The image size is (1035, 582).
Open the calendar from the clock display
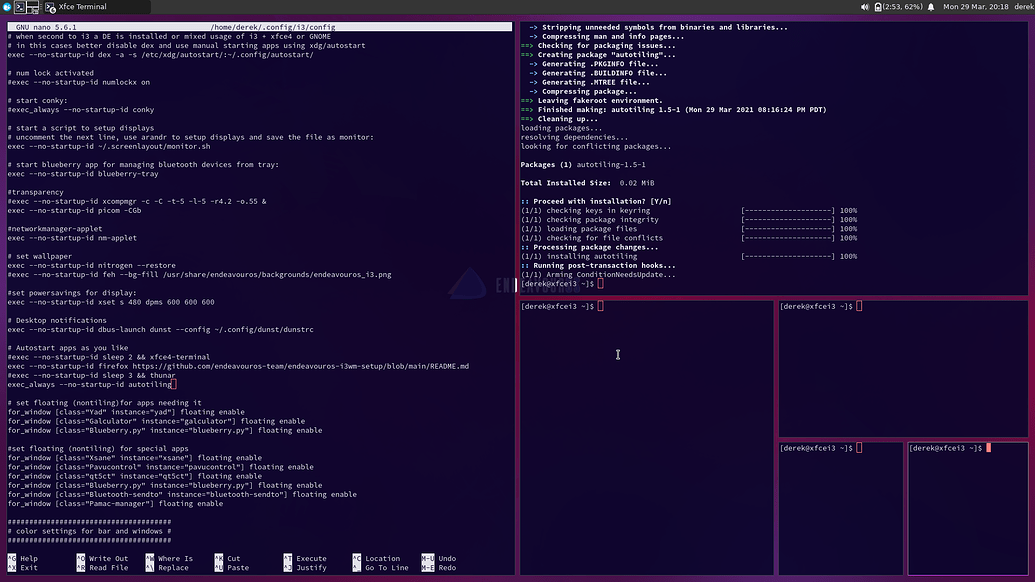point(975,6)
